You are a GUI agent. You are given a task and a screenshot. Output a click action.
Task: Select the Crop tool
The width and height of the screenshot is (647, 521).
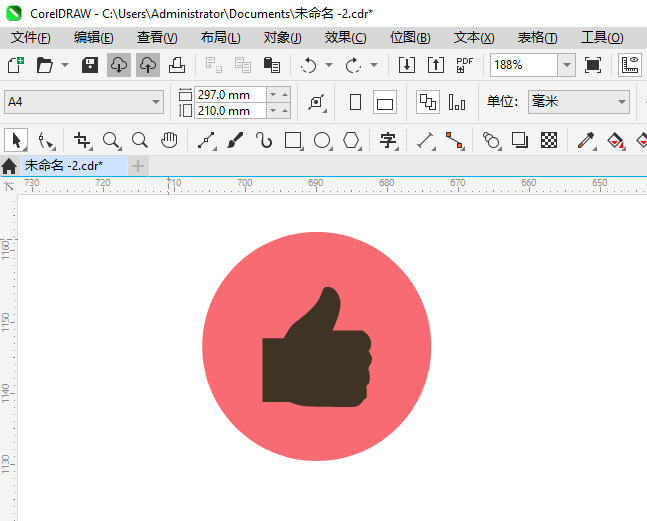(x=82, y=140)
